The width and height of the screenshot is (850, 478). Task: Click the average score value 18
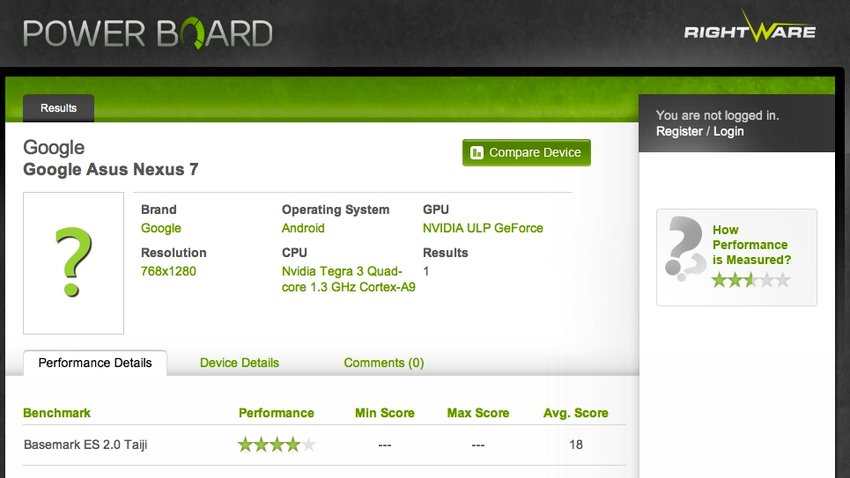pyautogui.click(x=576, y=445)
